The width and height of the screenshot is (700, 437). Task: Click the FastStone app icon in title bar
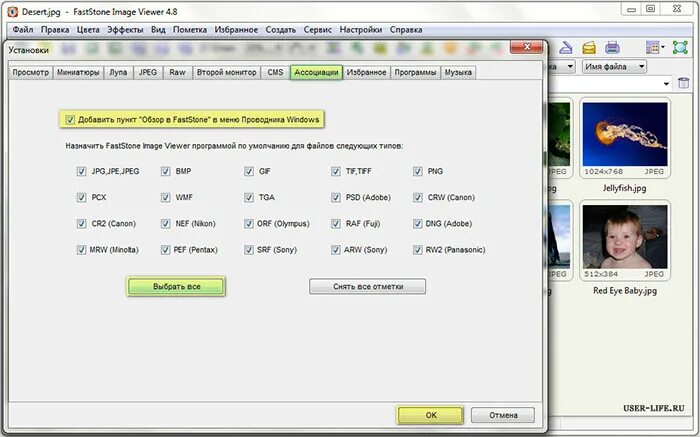12,12
